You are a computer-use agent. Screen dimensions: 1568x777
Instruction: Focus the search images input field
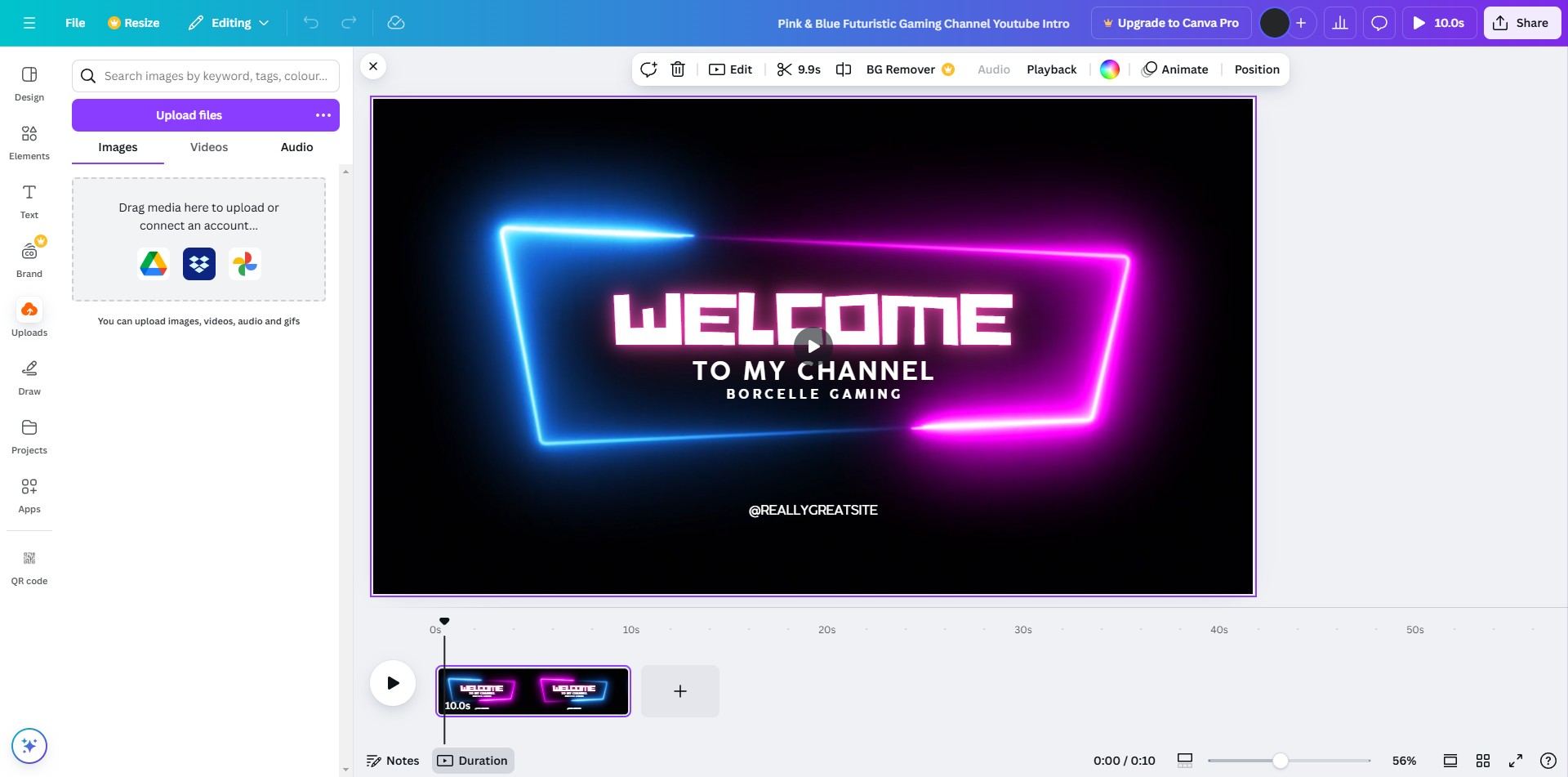tap(206, 76)
